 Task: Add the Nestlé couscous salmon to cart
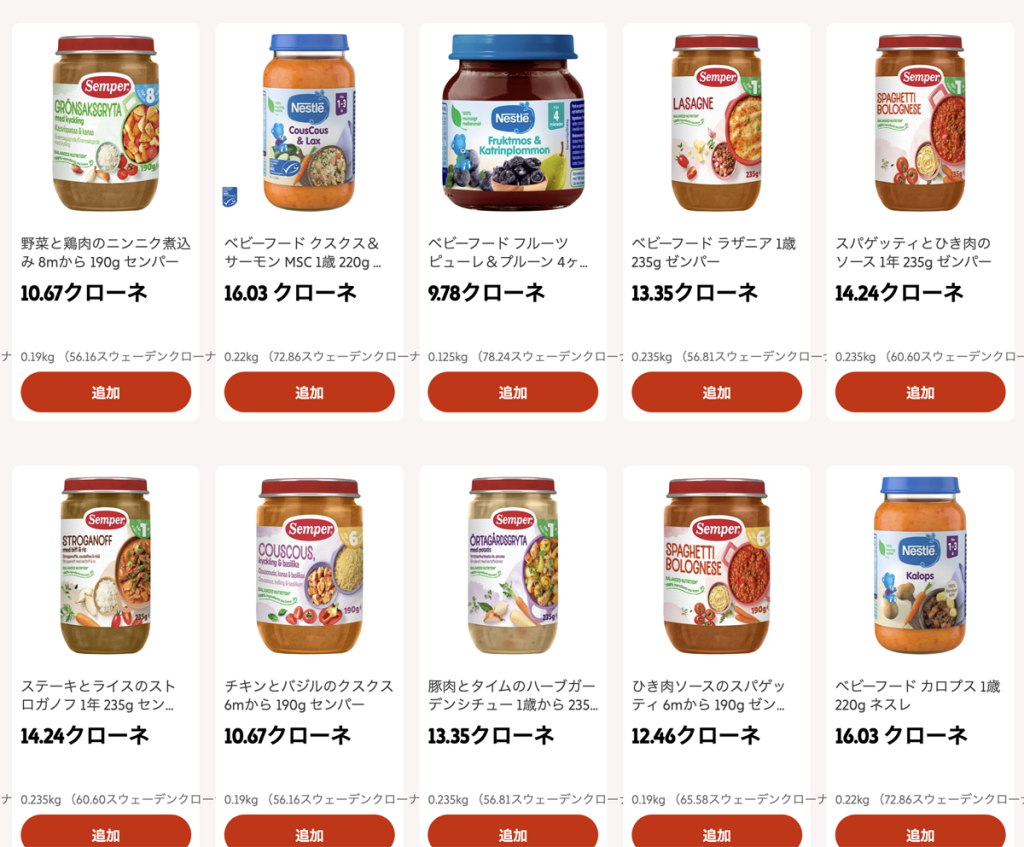[310, 392]
